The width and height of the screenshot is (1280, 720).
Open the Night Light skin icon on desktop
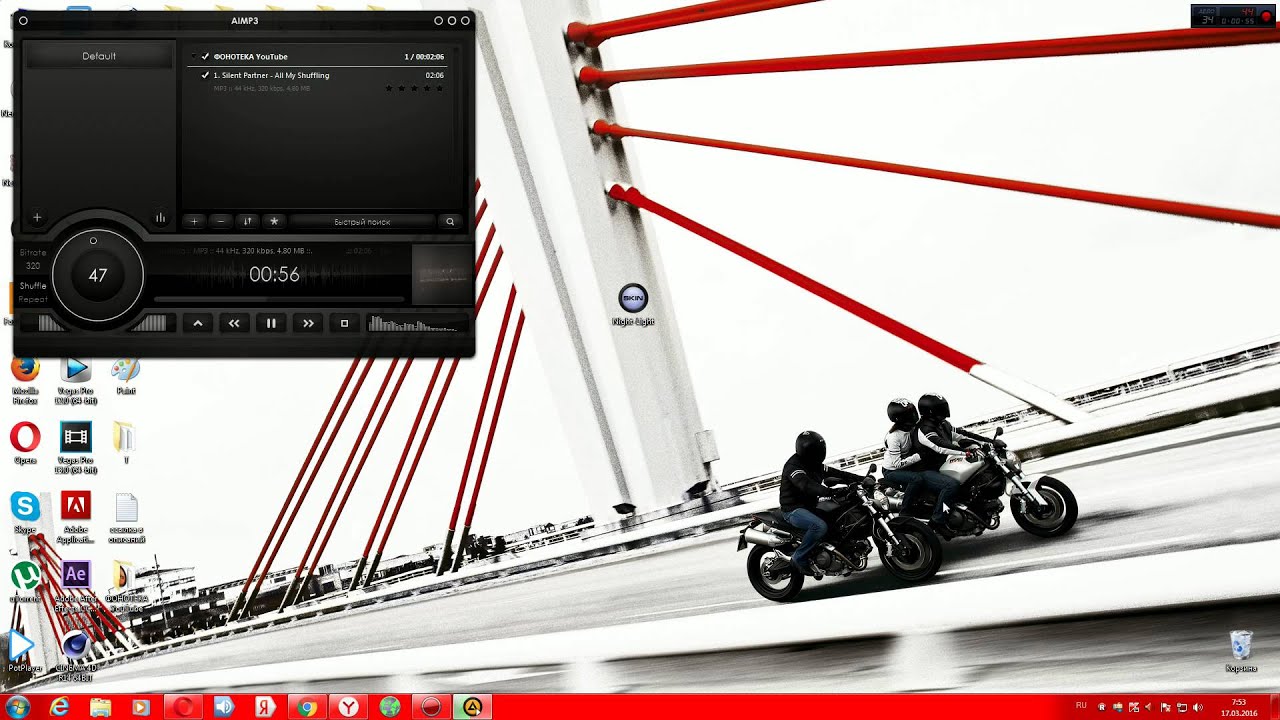coord(633,305)
